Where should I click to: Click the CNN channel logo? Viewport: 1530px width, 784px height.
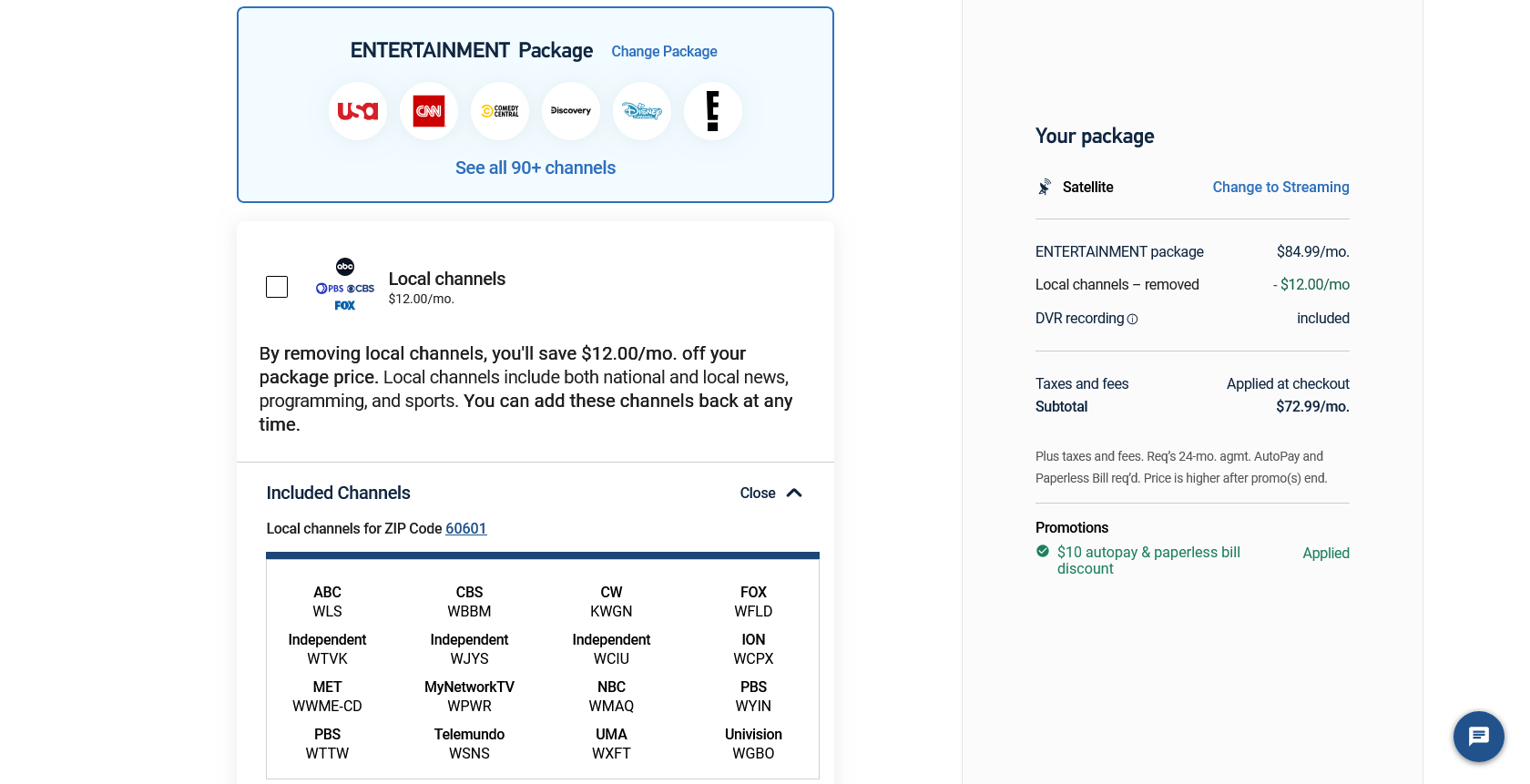coord(429,111)
